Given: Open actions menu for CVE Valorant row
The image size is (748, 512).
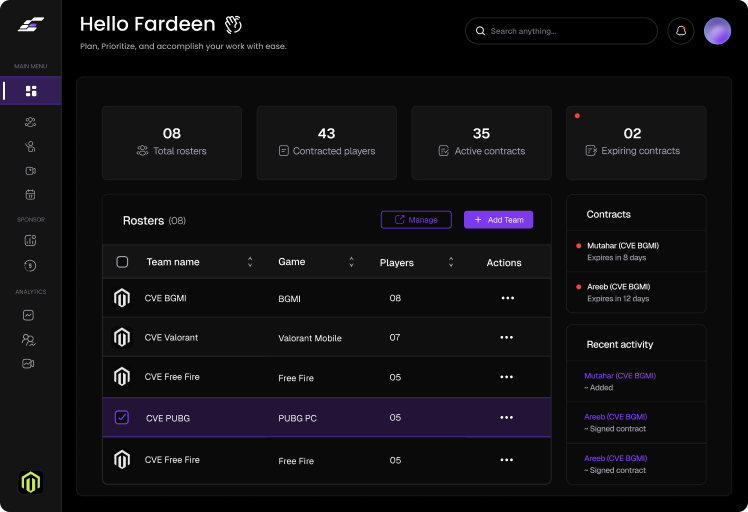Looking at the screenshot, I should (x=507, y=337).
